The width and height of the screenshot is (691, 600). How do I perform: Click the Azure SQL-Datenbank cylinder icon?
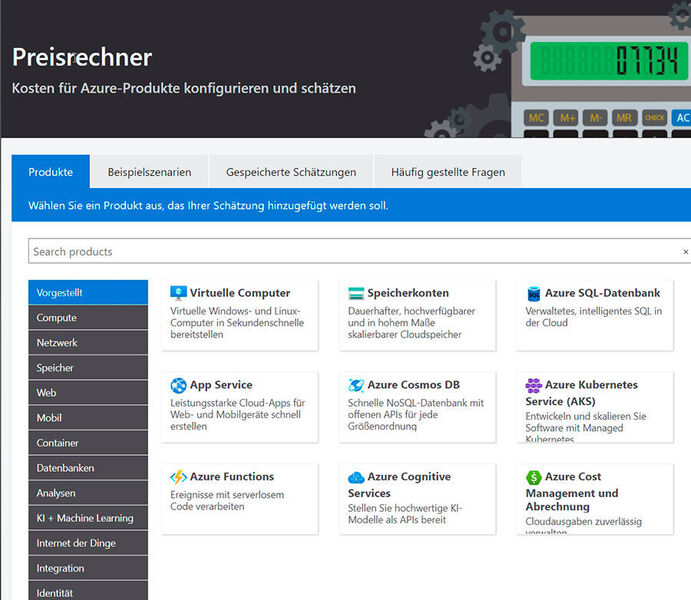pos(534,293)
